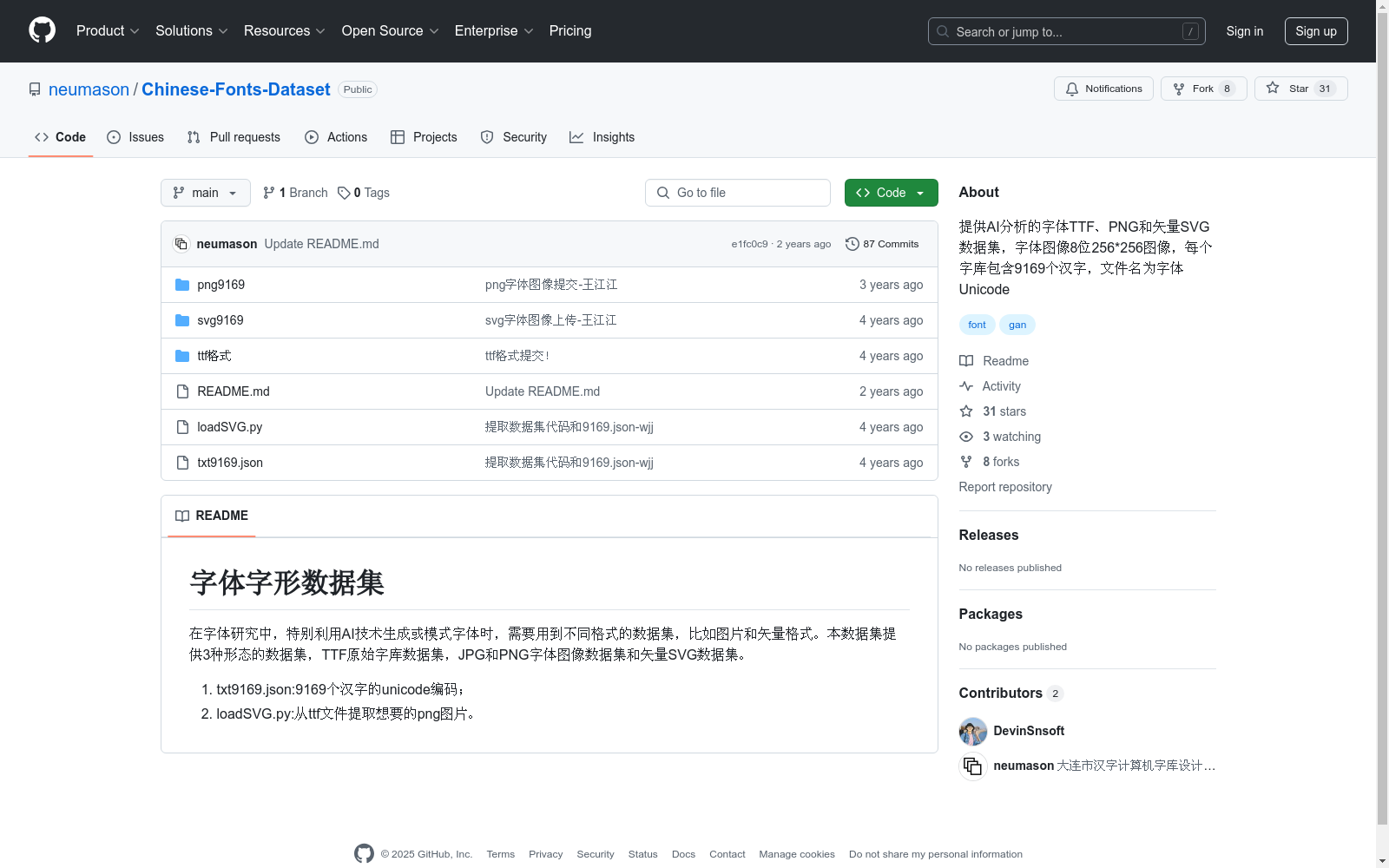Image resolution: width=1389 pixels, height=868 pixels.
Task: Click the Sign in link
Action: click(1244, 31)
